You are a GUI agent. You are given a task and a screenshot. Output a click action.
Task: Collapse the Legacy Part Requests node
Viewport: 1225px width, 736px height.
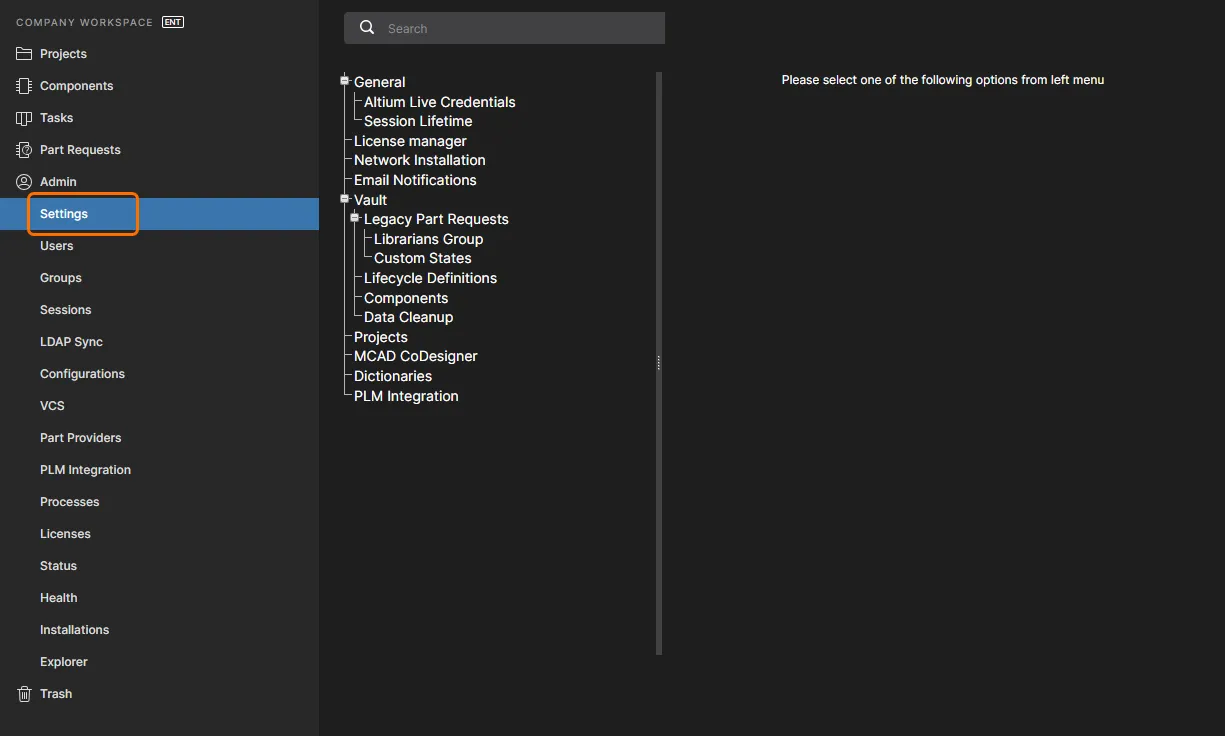click(x=355, y=218)
